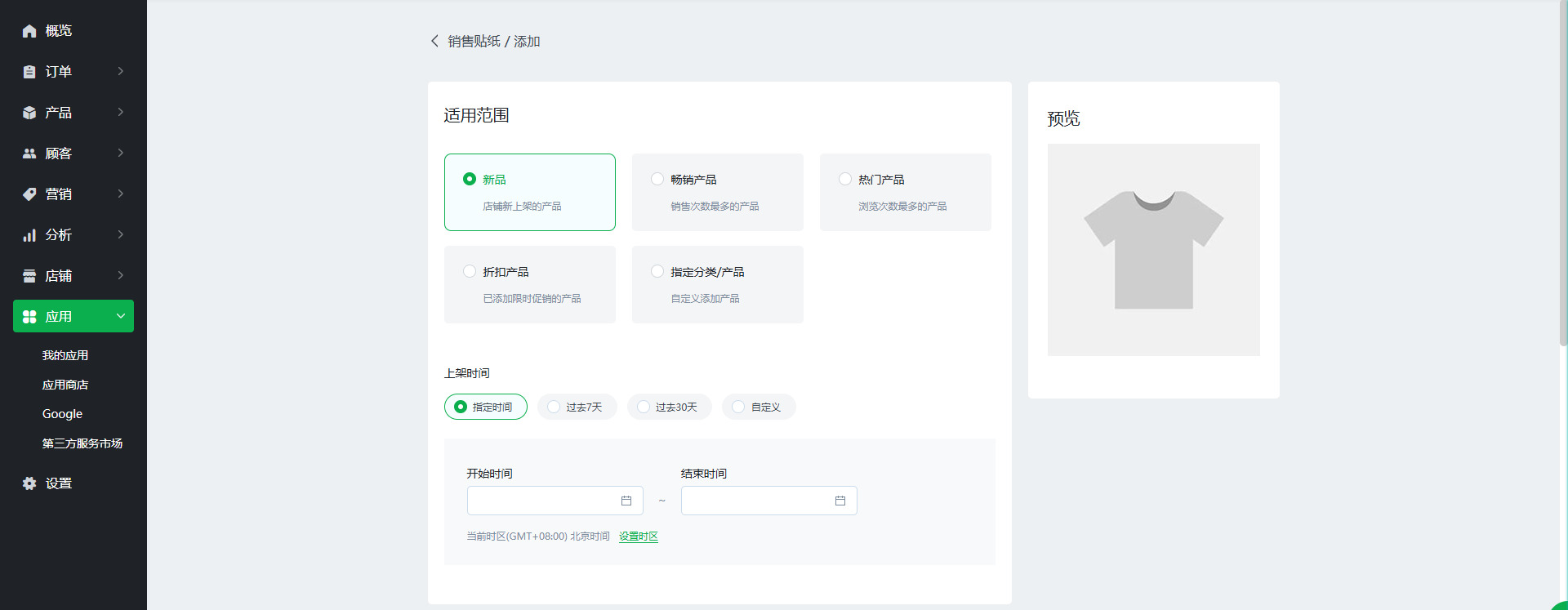Expand the 订单 submenu chevron
This screenshot has height=610, width=1568.
121,72
